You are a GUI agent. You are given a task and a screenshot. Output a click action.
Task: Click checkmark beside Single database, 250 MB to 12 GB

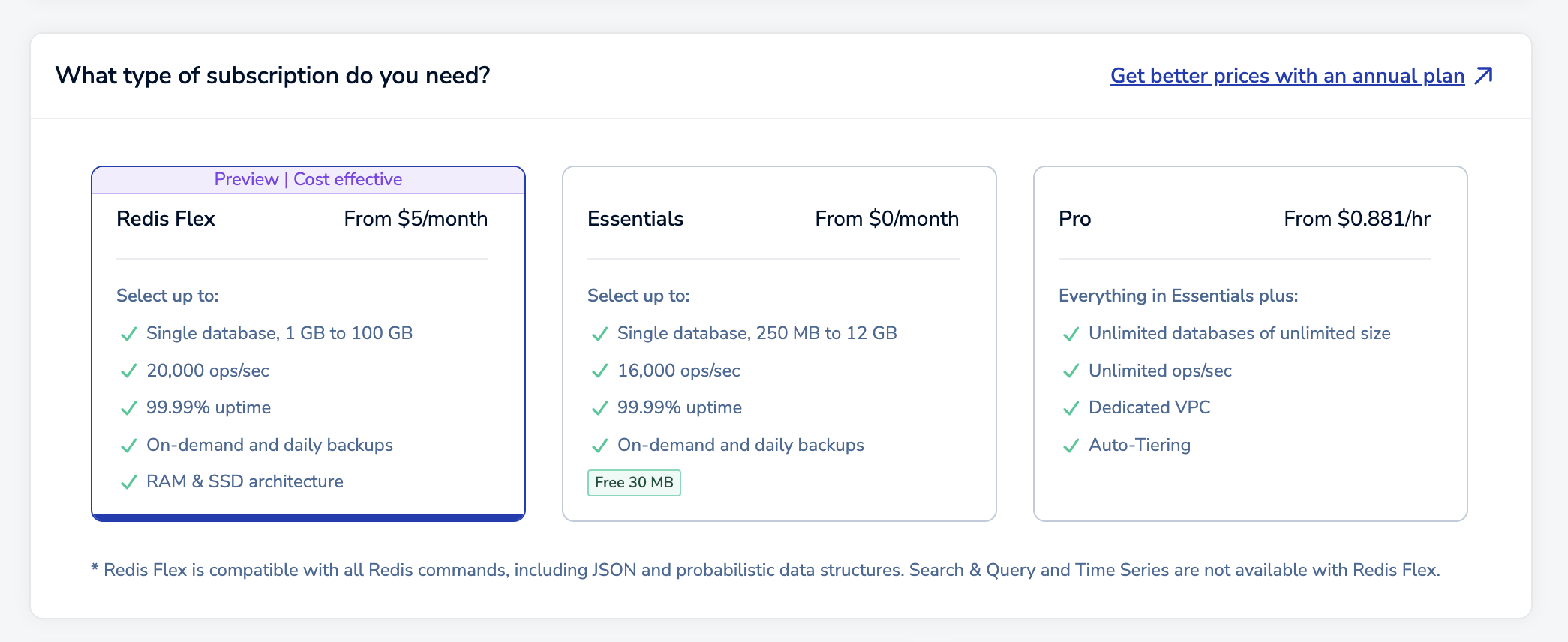click(600, 334)
